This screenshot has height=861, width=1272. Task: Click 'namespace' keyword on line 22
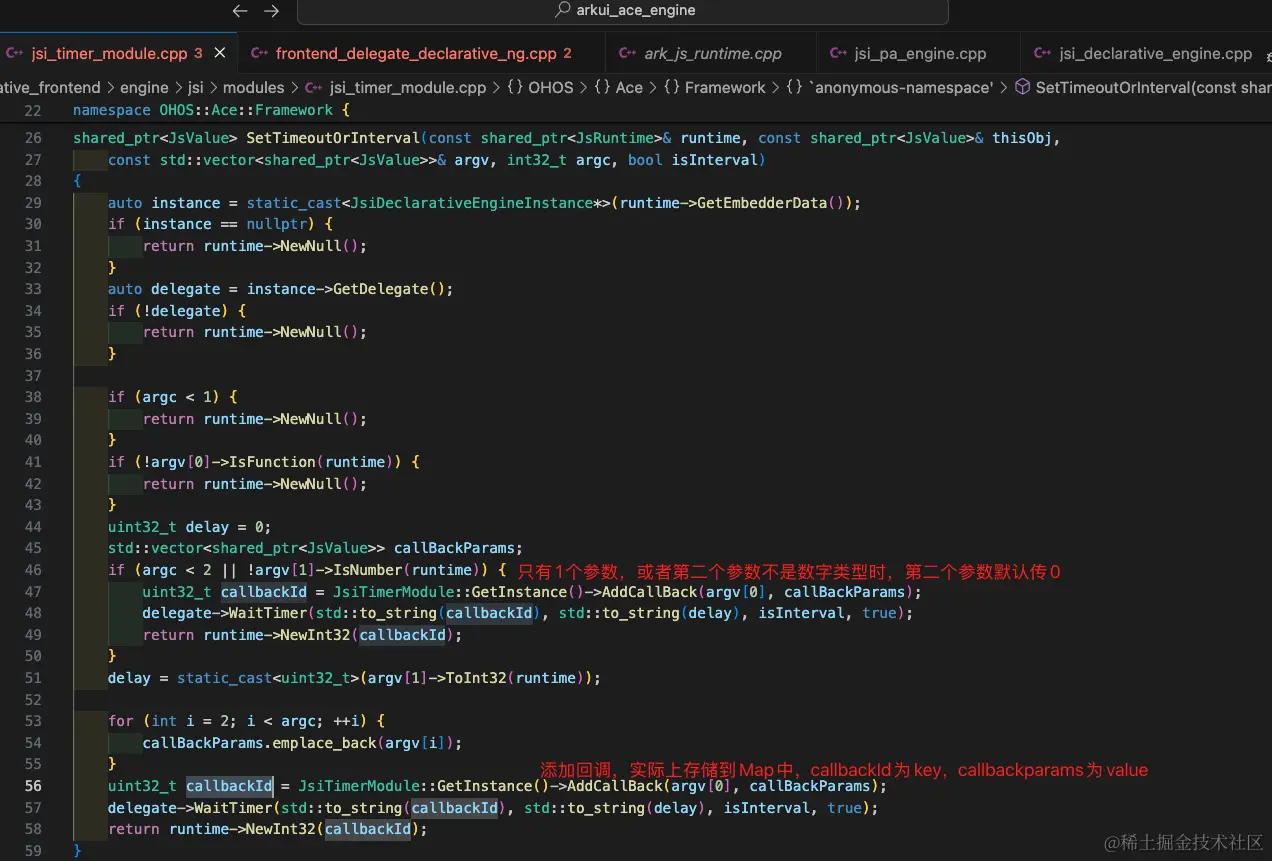coord(112,110)
